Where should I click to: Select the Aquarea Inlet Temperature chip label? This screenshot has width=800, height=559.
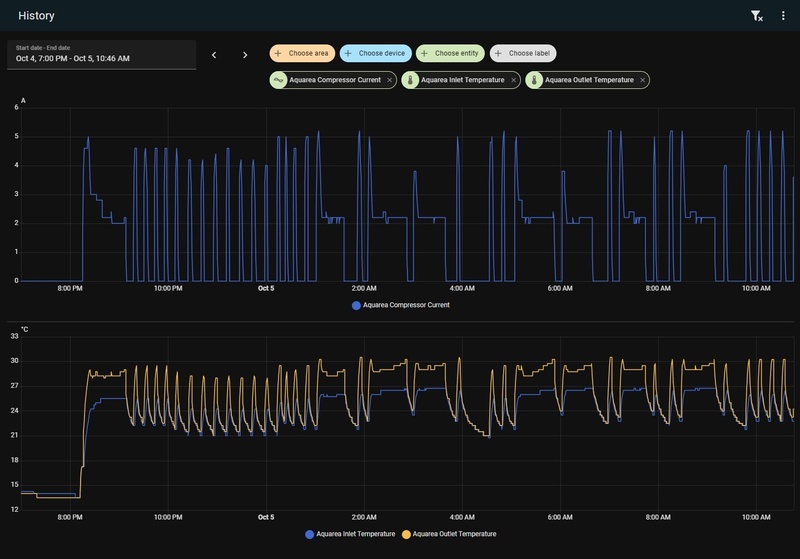pos(462,80)
